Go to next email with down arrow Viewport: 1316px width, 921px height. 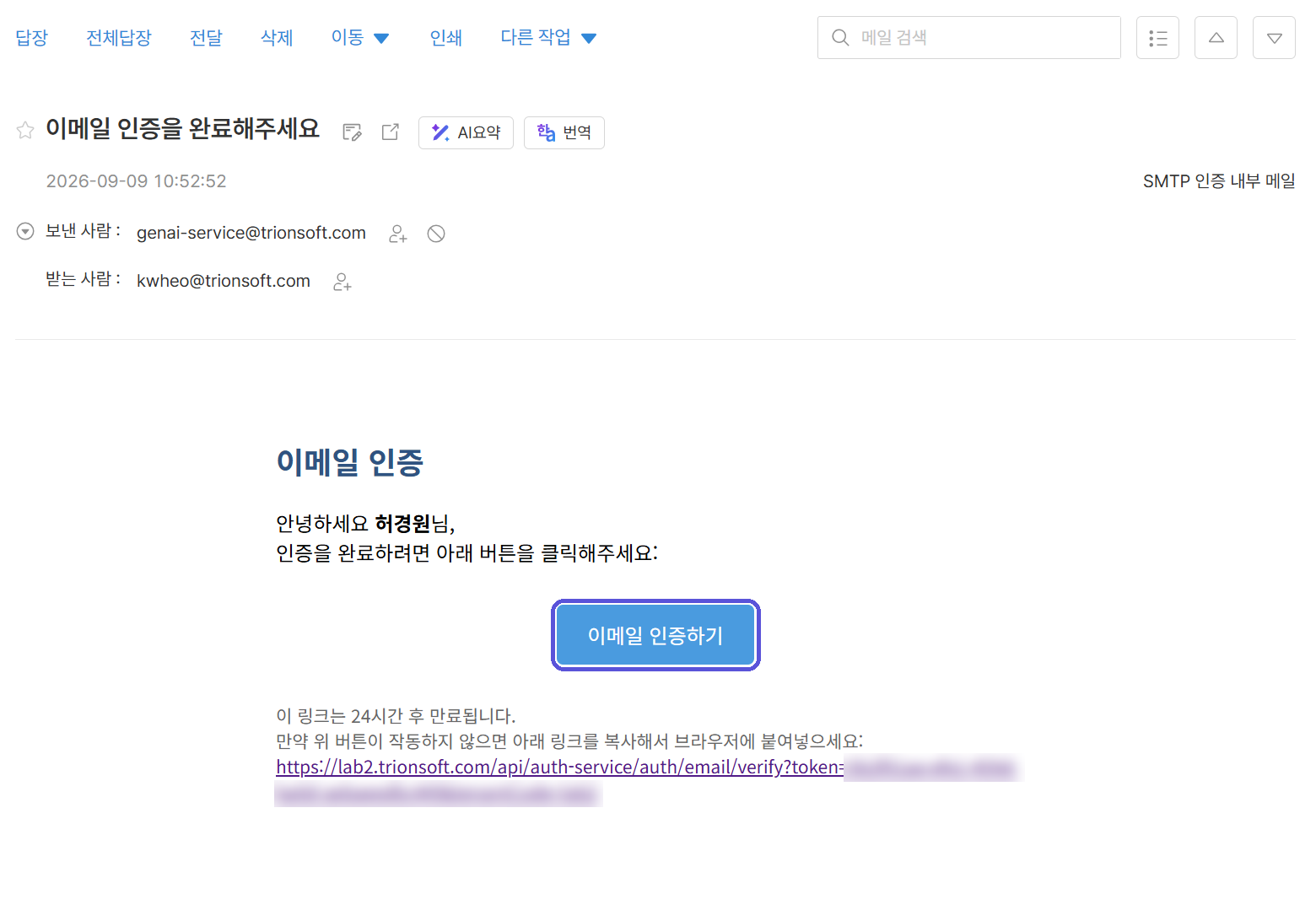(1274, 38)
